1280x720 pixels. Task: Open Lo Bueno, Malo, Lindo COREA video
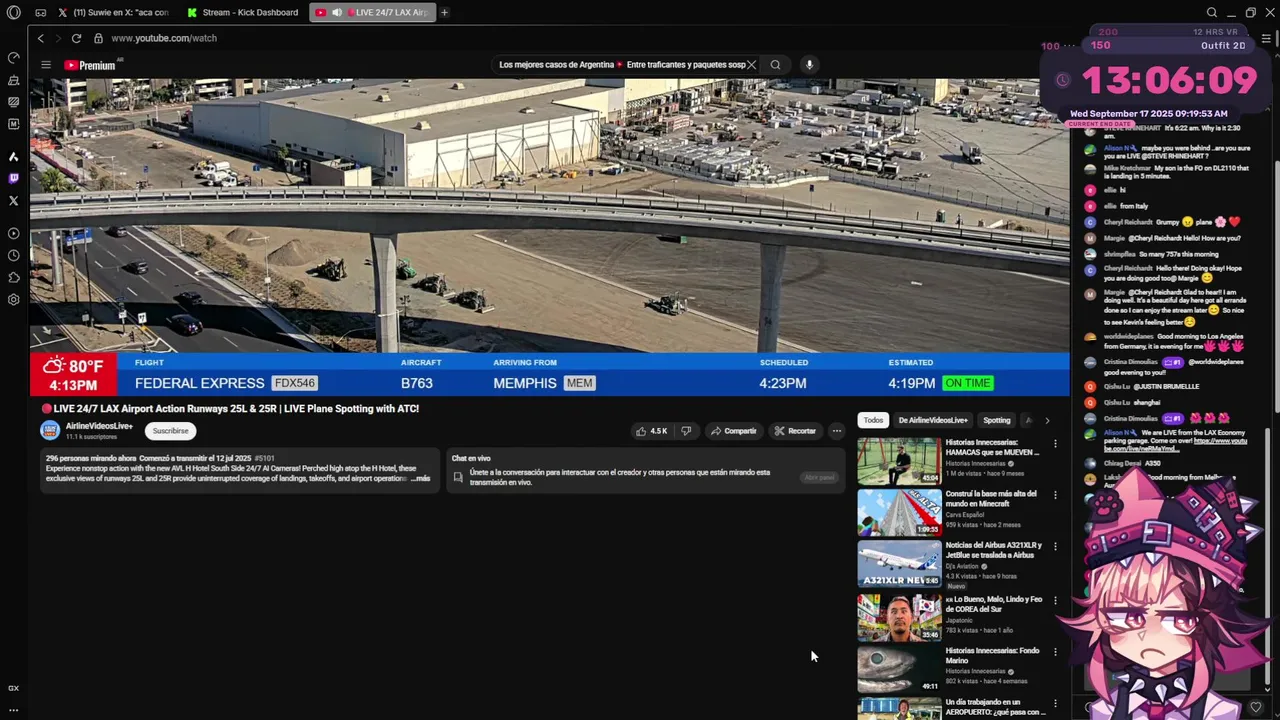[899, 617]
